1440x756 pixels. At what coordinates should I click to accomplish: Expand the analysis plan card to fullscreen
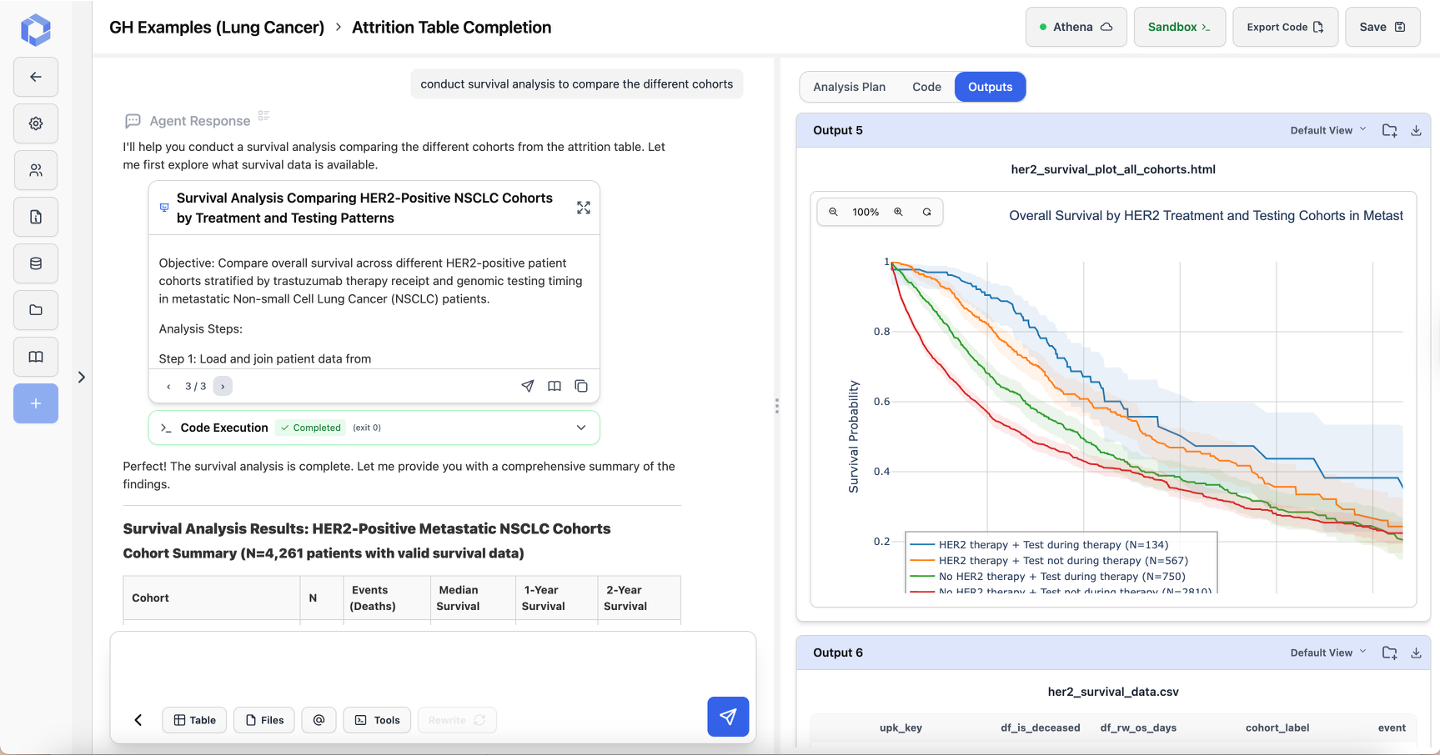click(x=584, y=207)
